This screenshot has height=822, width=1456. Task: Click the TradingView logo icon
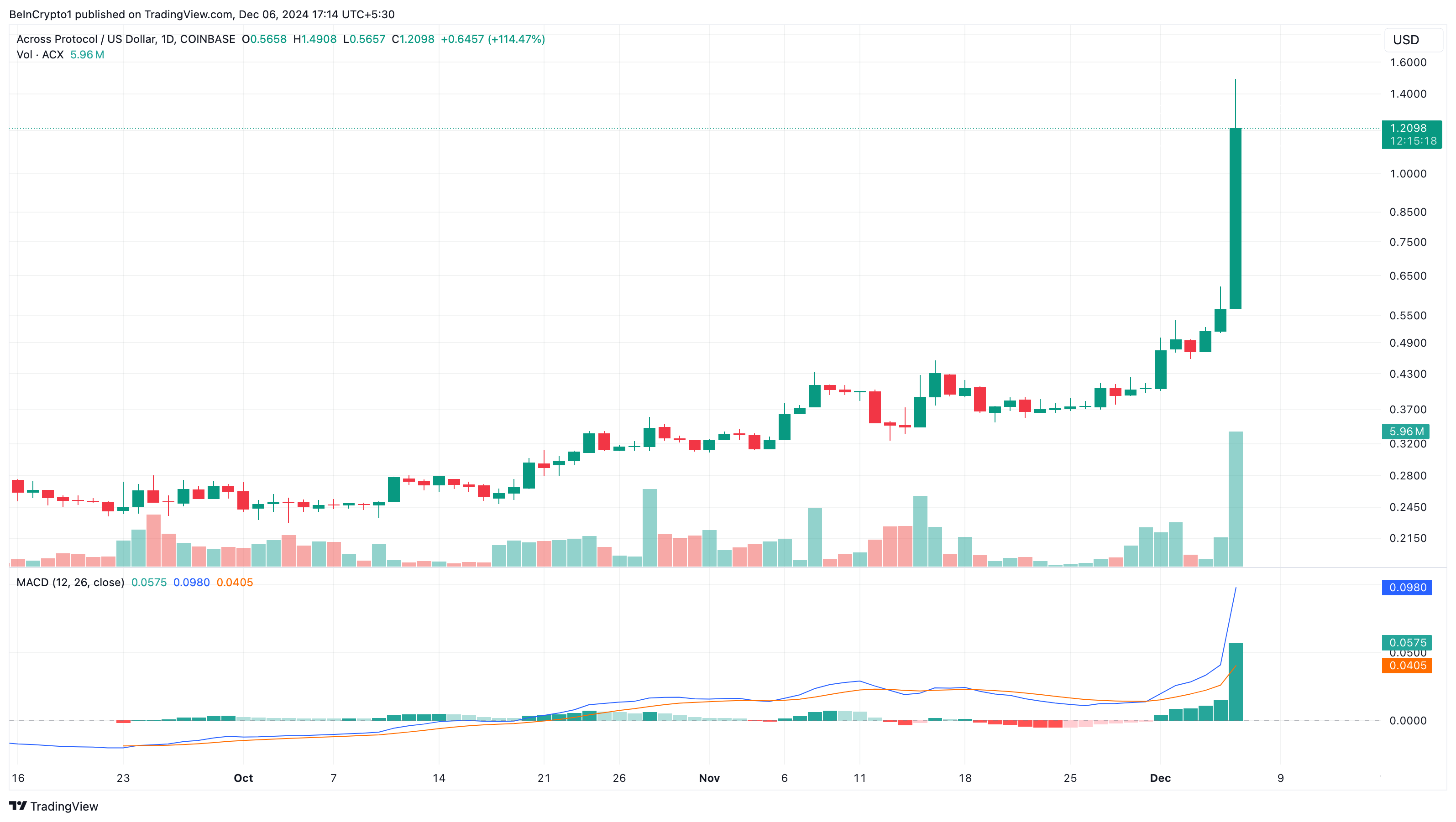point(17,806)
